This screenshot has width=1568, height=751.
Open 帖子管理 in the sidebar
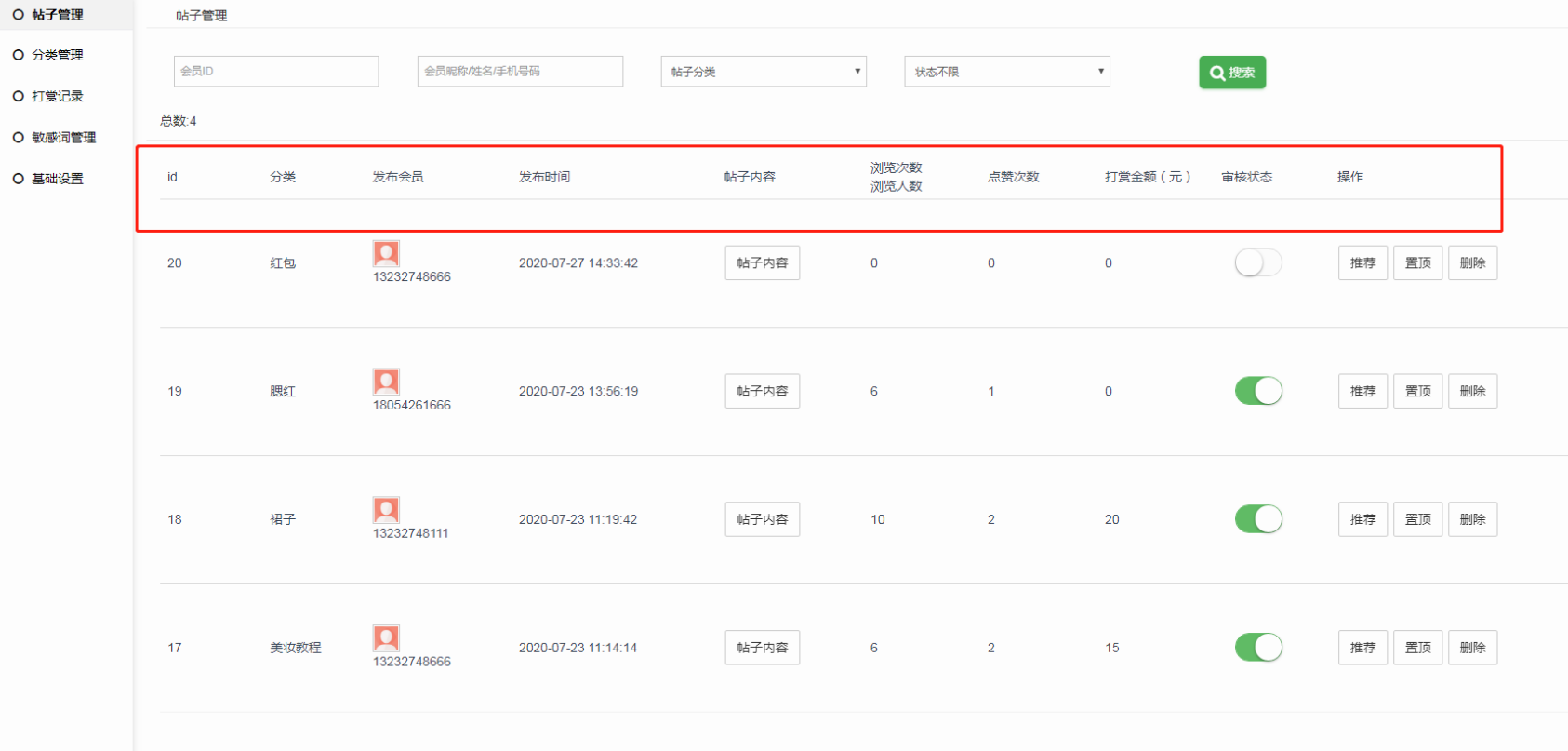tap(57, 15)
